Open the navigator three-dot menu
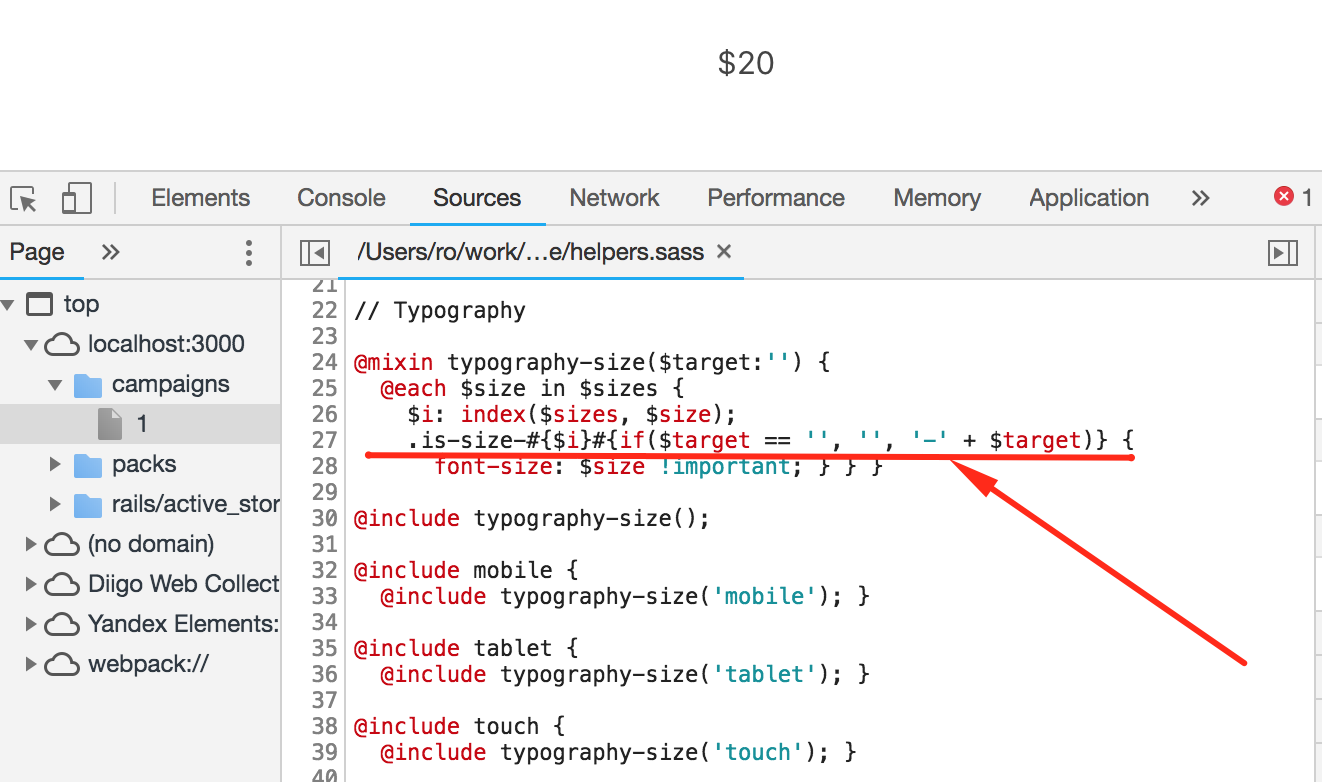 pyautogui.click(x=249, y=253)
